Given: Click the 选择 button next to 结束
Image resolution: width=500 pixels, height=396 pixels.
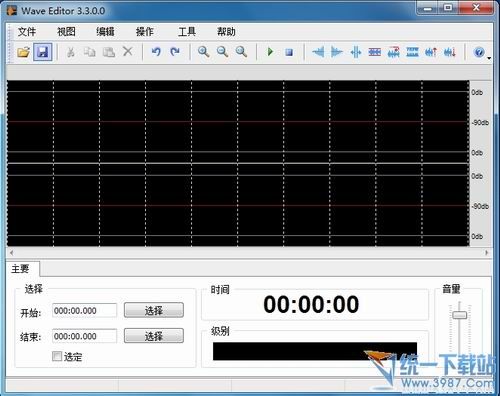Looking at the screenshot, I should point(154,336).
